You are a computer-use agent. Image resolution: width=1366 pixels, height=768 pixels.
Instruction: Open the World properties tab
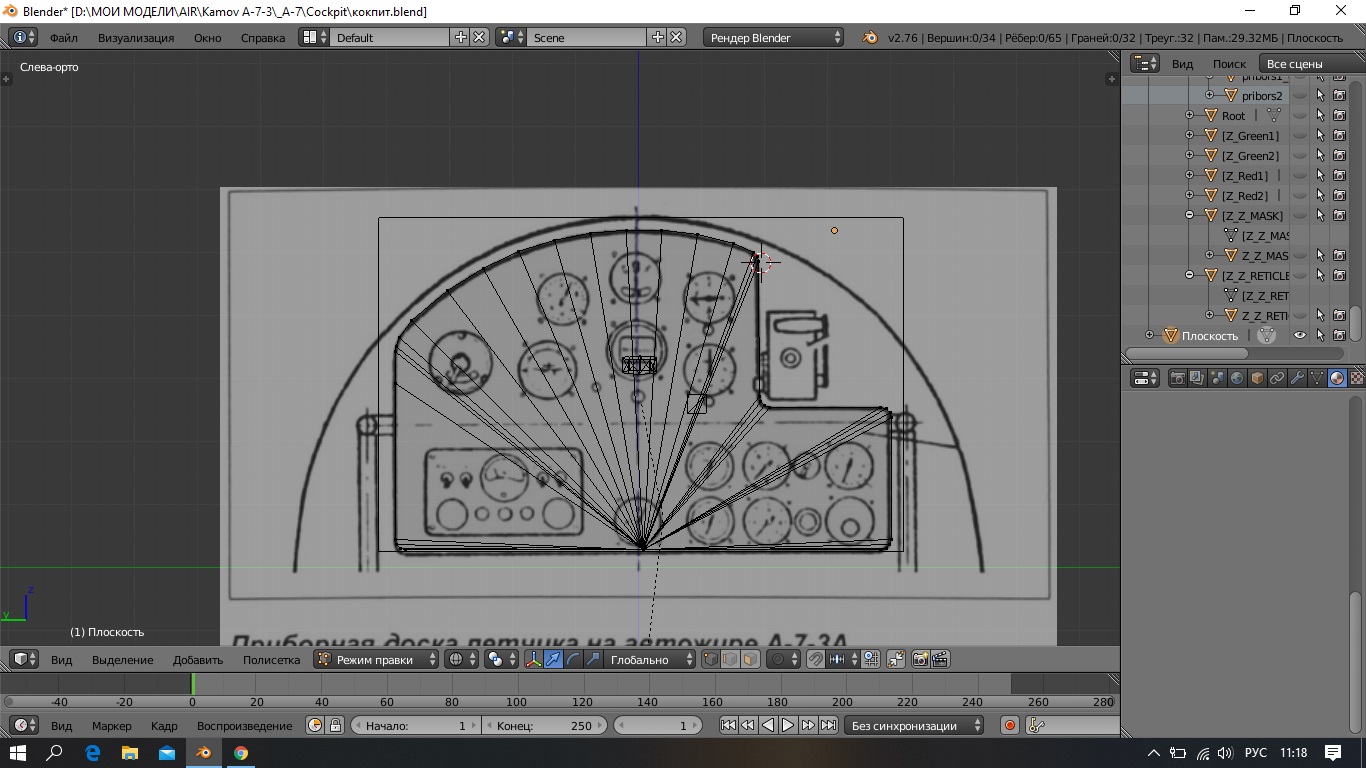click(1237, 378)
